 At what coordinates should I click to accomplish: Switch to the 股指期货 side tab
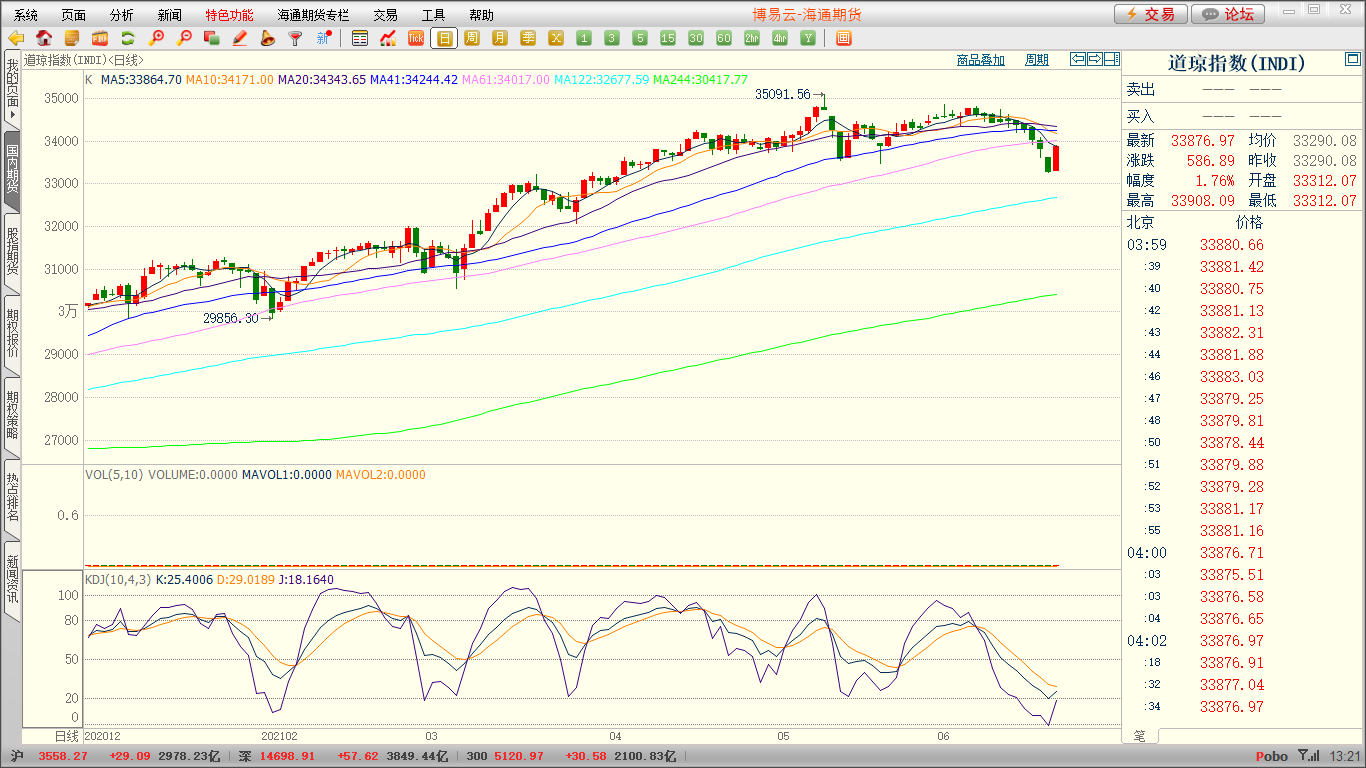tap(12, 252)
